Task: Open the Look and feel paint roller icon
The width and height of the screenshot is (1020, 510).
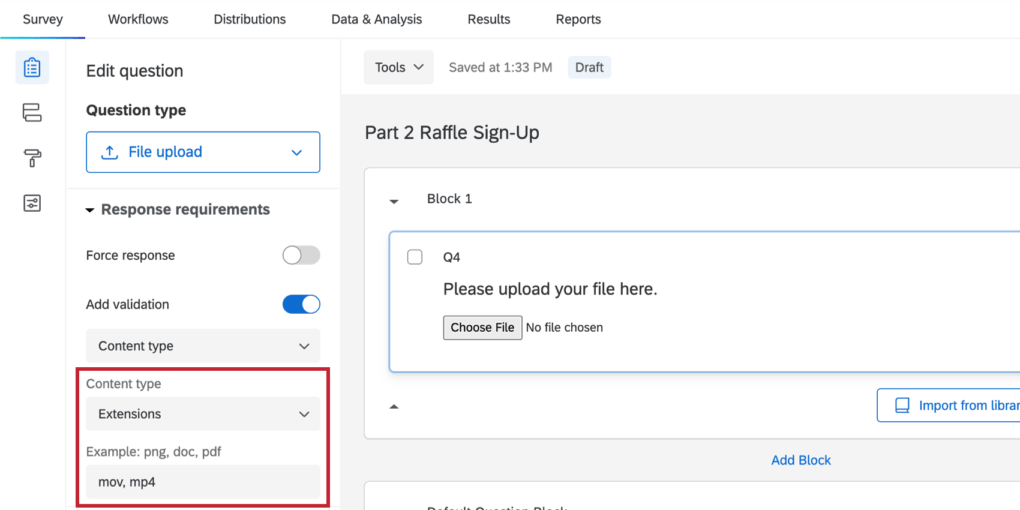Action: tap(32, 158)
